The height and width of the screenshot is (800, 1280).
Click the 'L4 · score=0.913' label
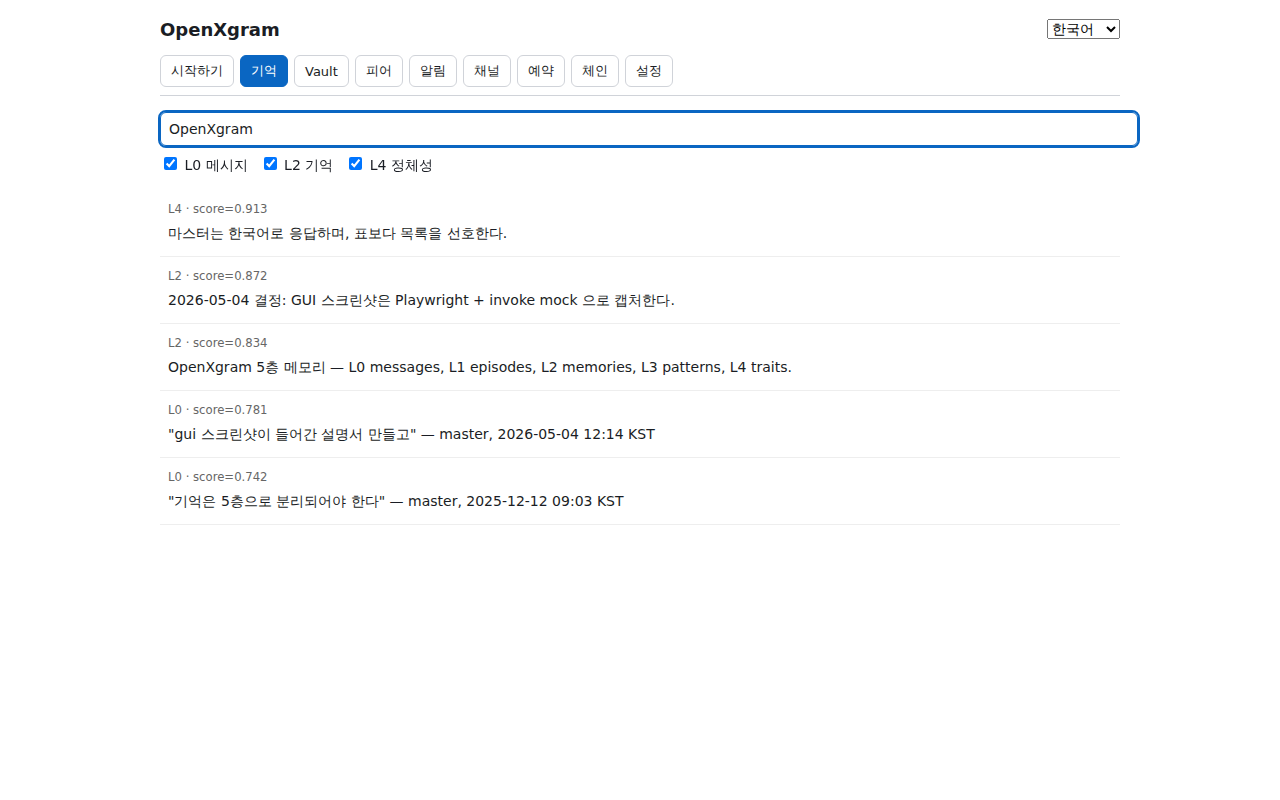pyautogui.click(x=217, y=209)
